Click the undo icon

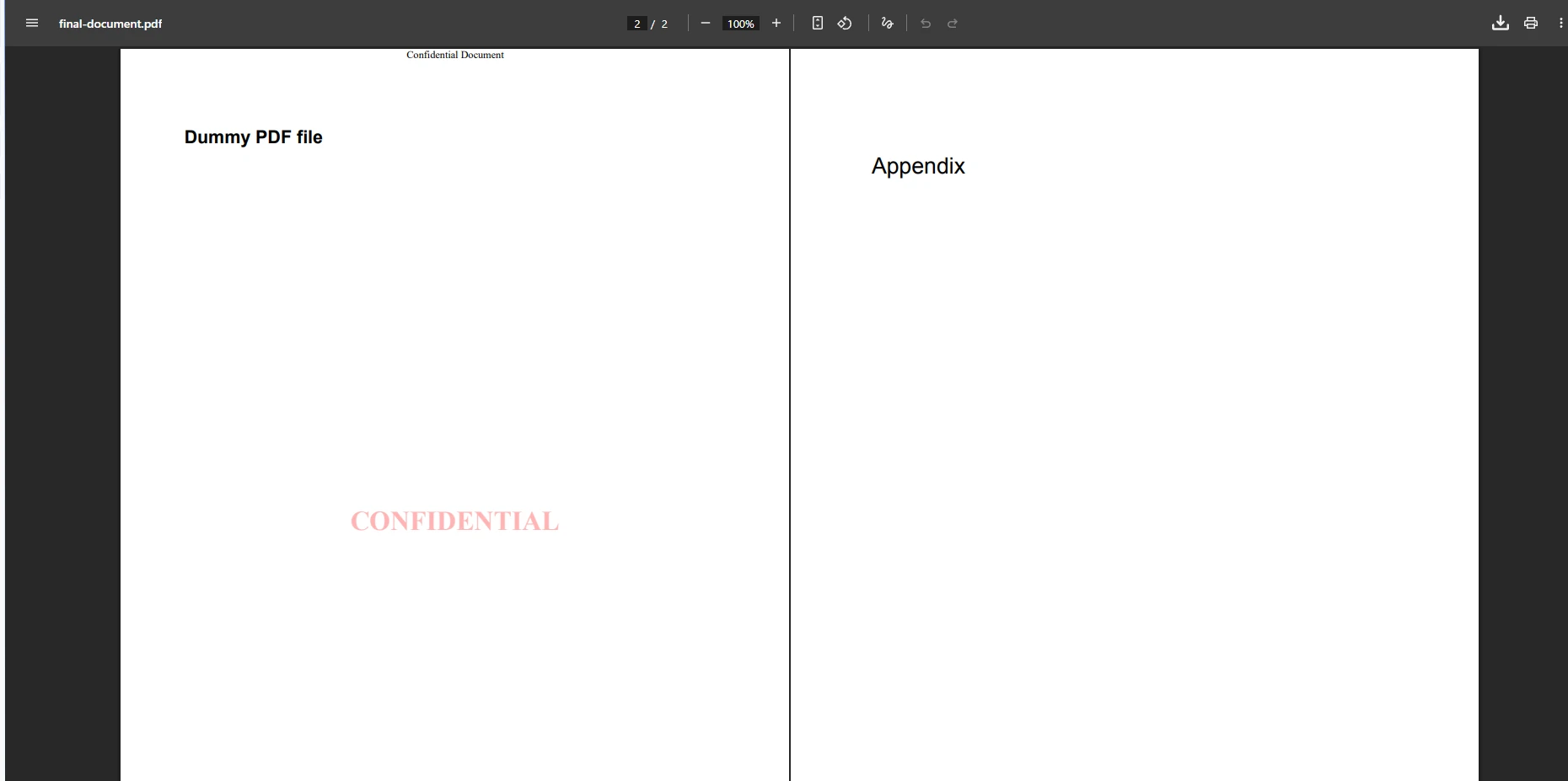pyautogui.click(x=926, y=23)
